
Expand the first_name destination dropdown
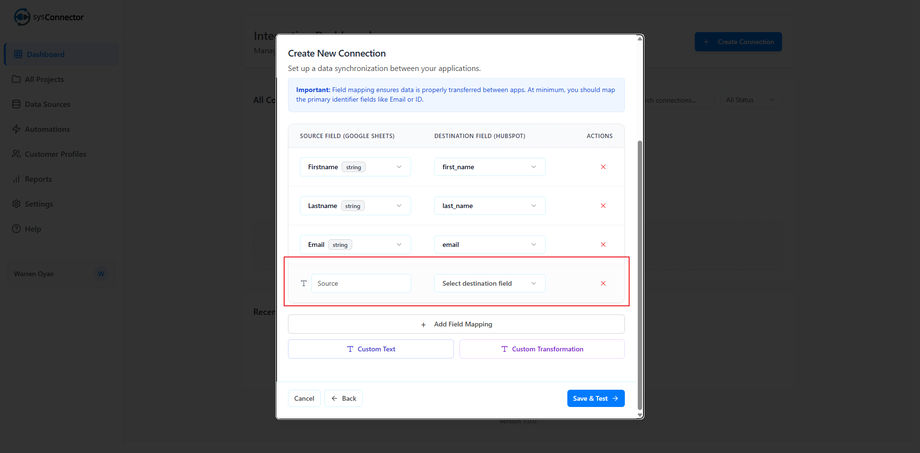[489, 167]
